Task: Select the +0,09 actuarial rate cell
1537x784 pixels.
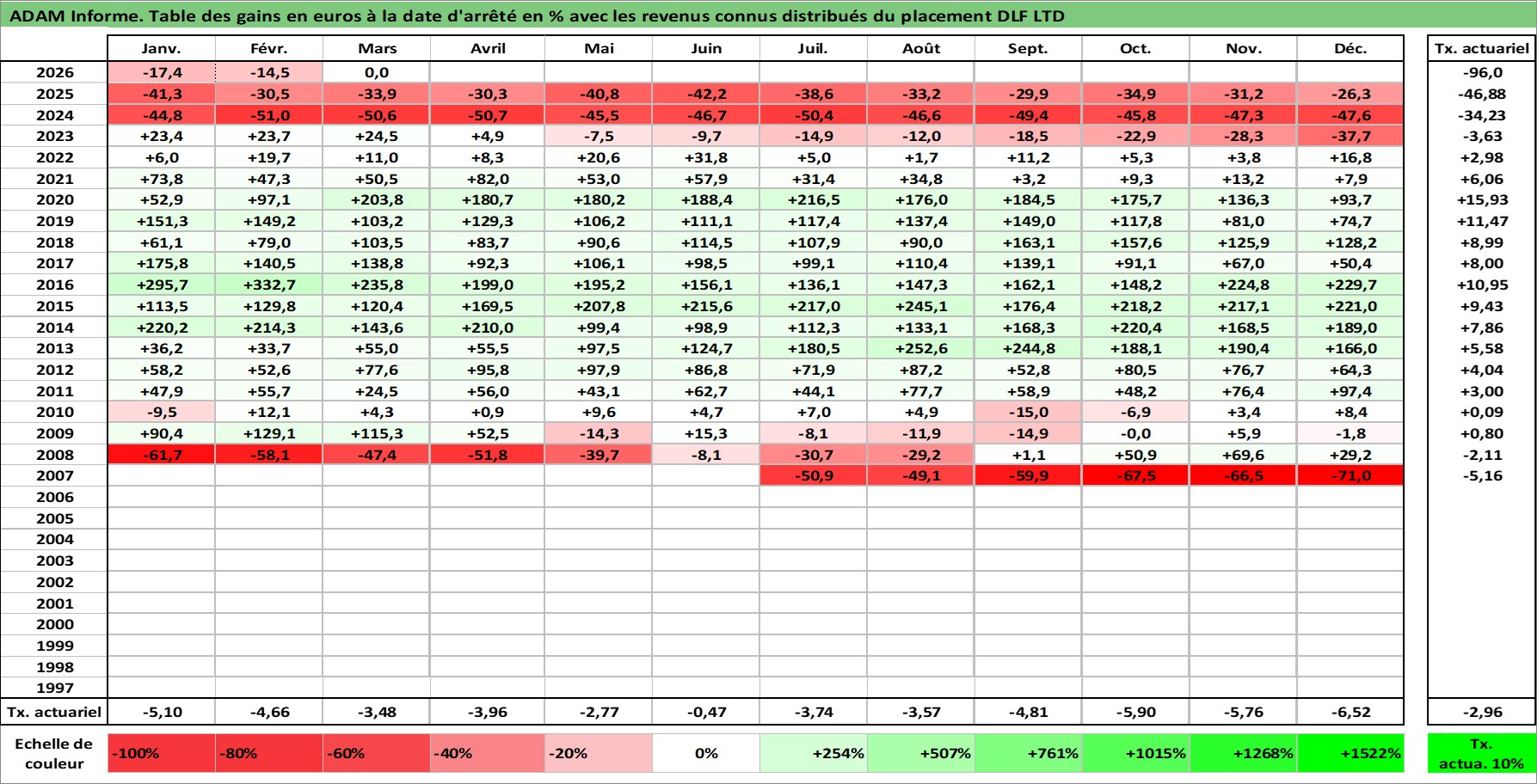Action: coord(1482,412)
